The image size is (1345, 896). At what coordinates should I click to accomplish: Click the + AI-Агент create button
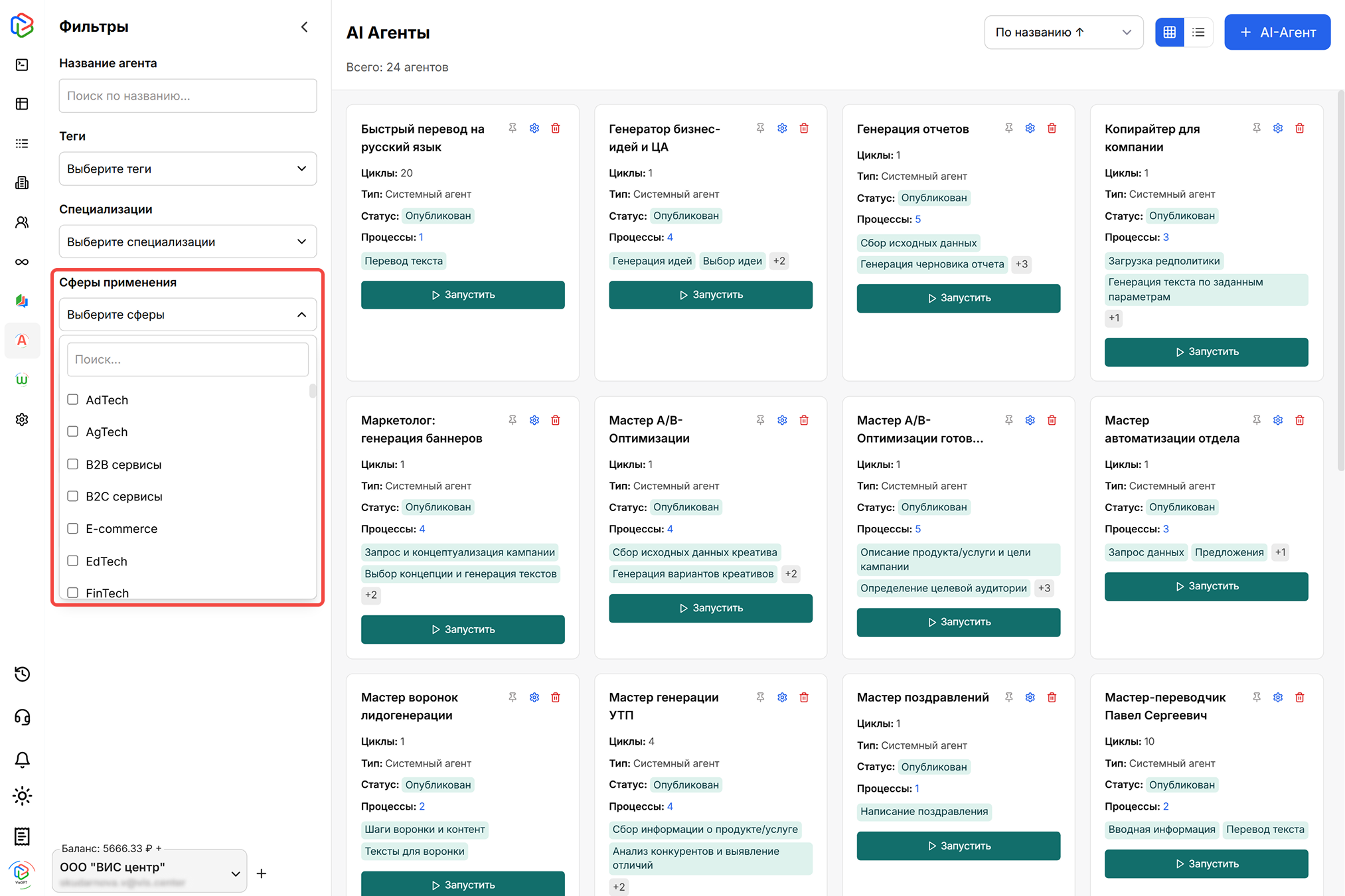(1277, 32)
